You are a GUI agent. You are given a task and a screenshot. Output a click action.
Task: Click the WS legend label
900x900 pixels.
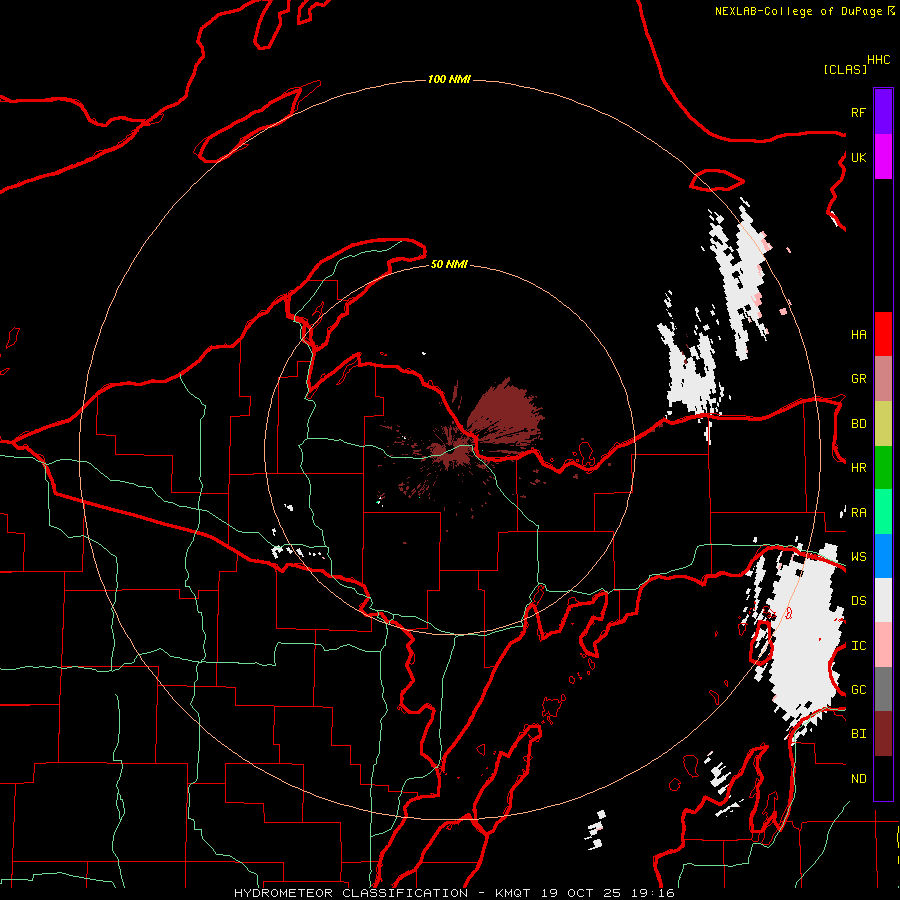coord(858,557)
